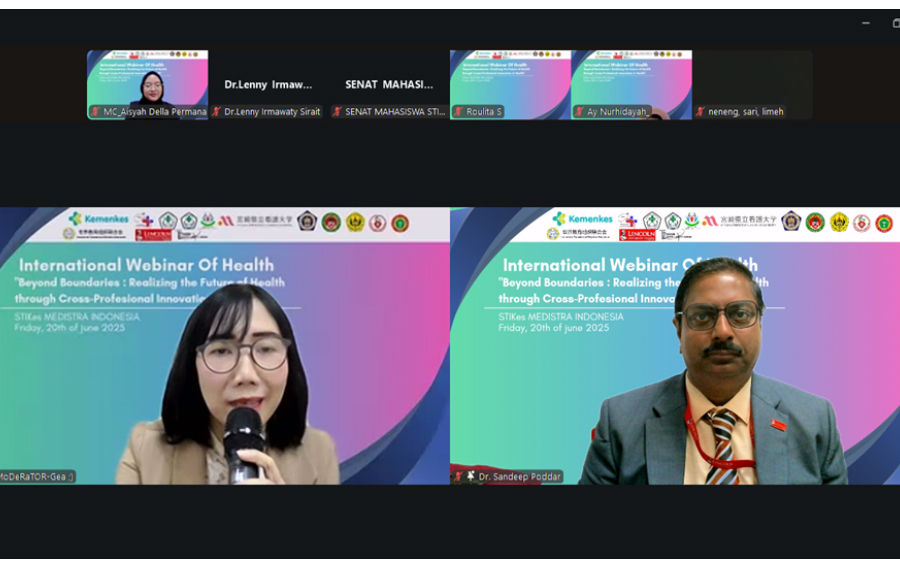Screen dimensions: 900x567
Task: Click the Ay Nurhidayah_ name label
Action: (618, 112)
